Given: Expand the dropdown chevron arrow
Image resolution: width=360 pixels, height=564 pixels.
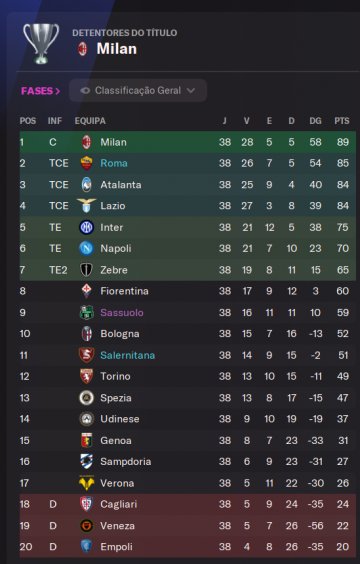Looking at the screenshot, I should (x=191, y=91).
